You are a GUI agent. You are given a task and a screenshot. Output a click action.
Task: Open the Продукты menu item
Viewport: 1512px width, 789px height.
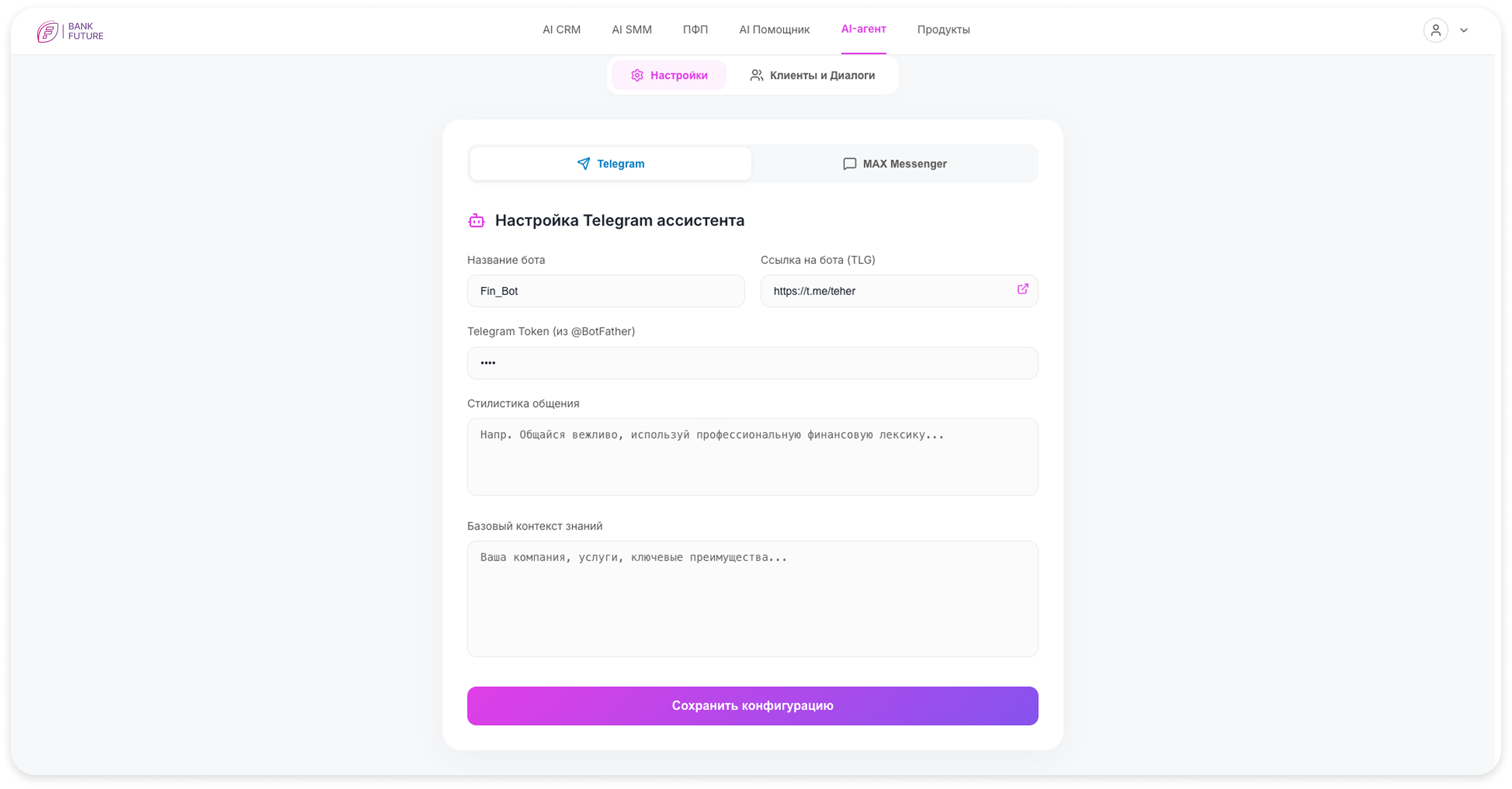click(x=943, y=29)
